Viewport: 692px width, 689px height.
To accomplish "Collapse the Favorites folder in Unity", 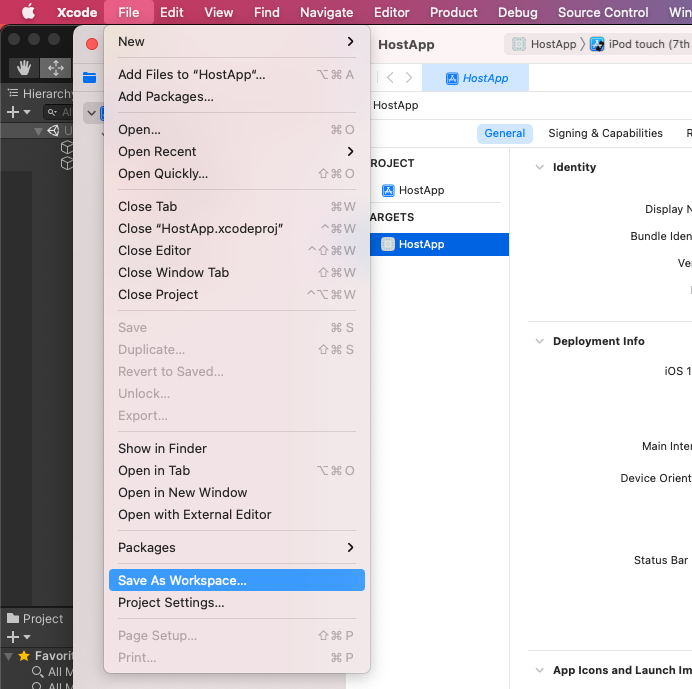I will coord(9,656).
